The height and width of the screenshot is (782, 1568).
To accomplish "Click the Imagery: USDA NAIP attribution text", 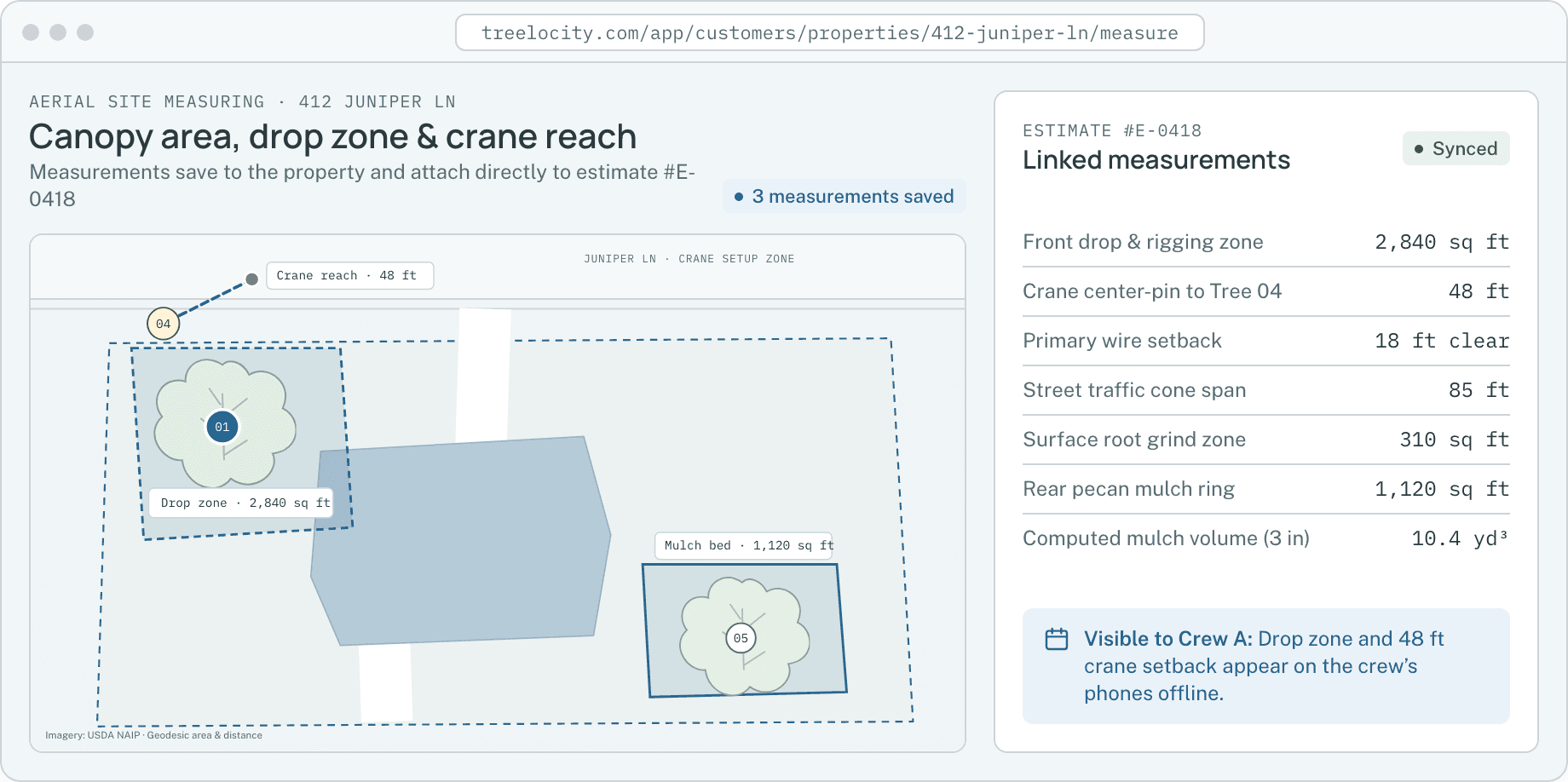I will click(153, 735).
